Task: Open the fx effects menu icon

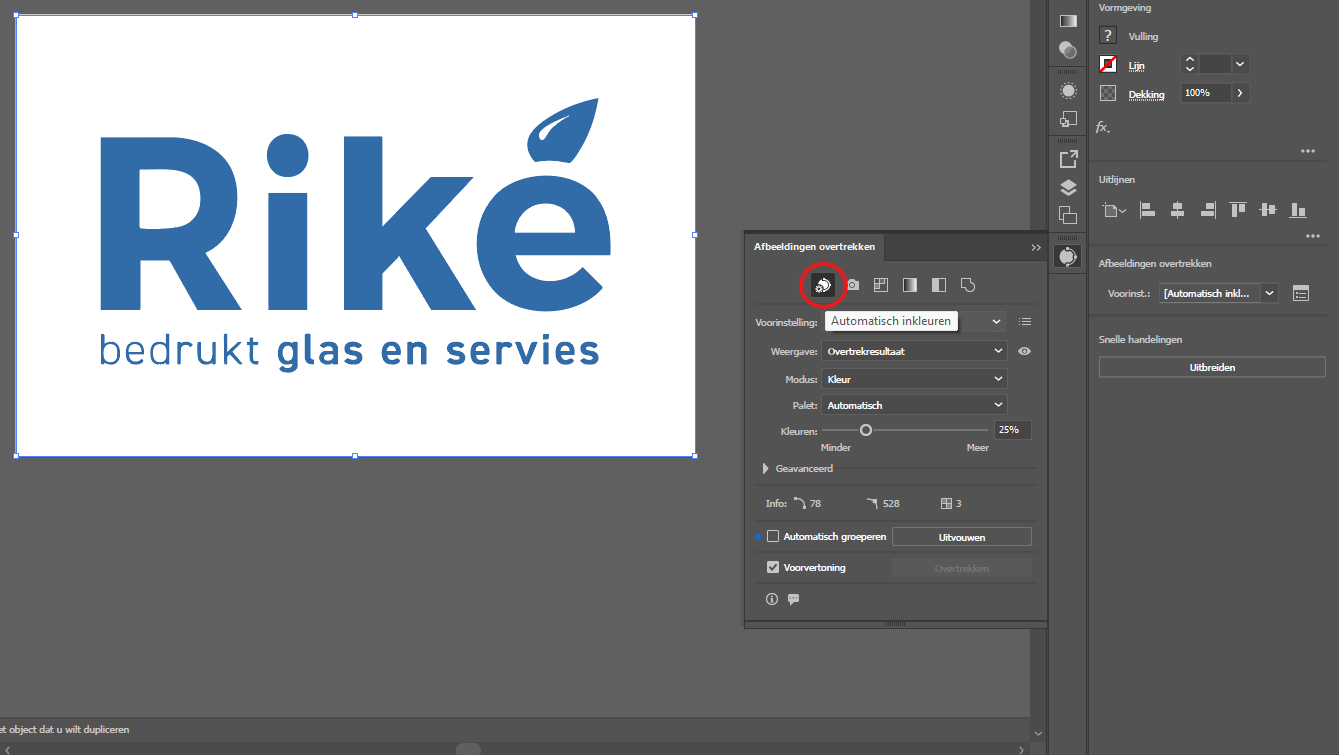Action: click(1102, 127)
